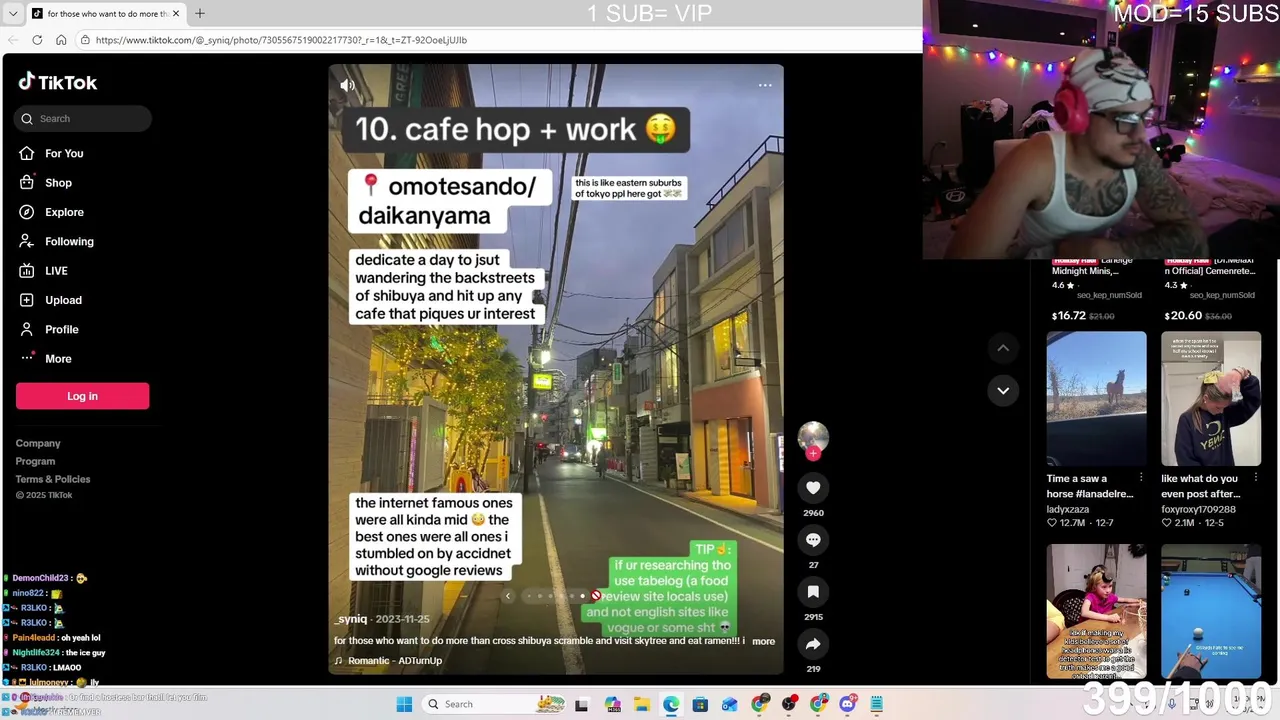
Task: Click the TikTok logo
Action: click(x=57, y=83)
